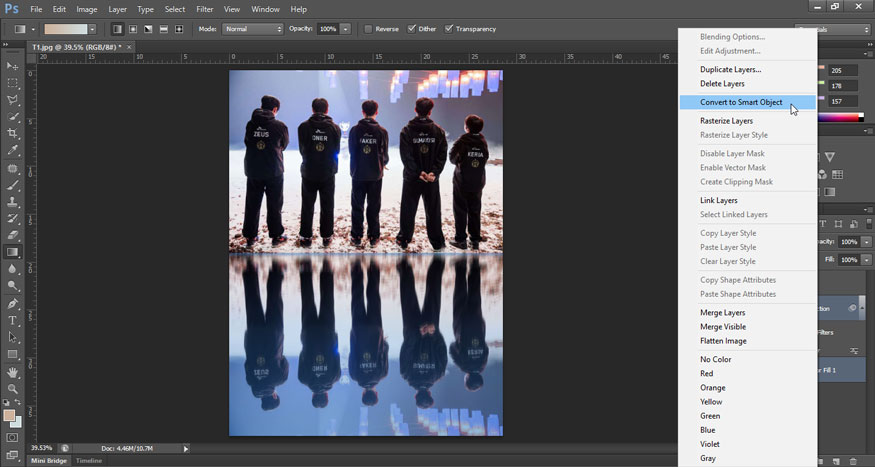Image resolution: width=875 pixels, height=467 pixels.
Task: Select the Horizontal Type tool
Action: pos(13,320)
